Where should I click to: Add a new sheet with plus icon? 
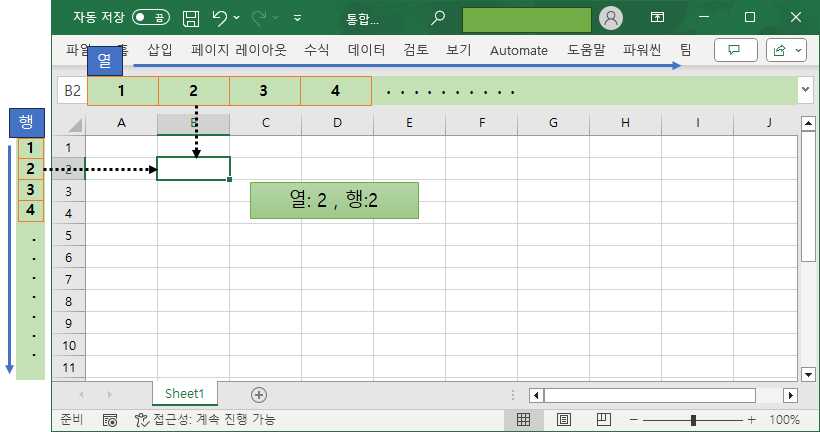(259, 395)
